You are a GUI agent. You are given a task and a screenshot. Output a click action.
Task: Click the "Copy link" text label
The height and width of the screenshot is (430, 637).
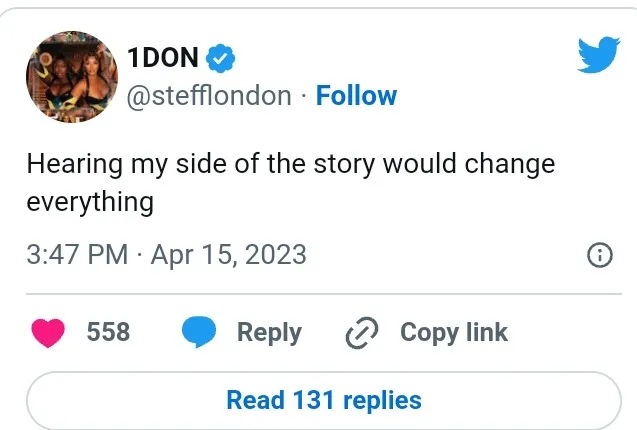[454, 333]
